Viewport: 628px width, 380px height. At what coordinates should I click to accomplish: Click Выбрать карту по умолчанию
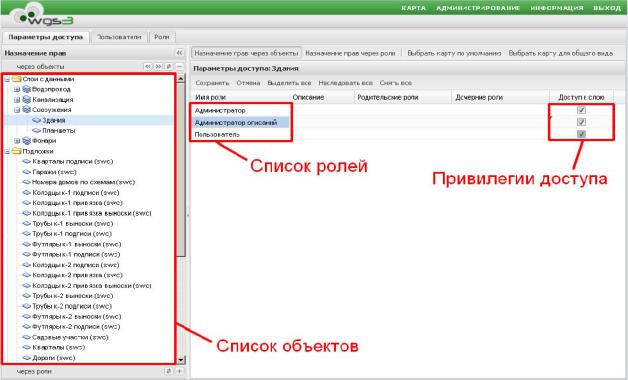[454, 53]
